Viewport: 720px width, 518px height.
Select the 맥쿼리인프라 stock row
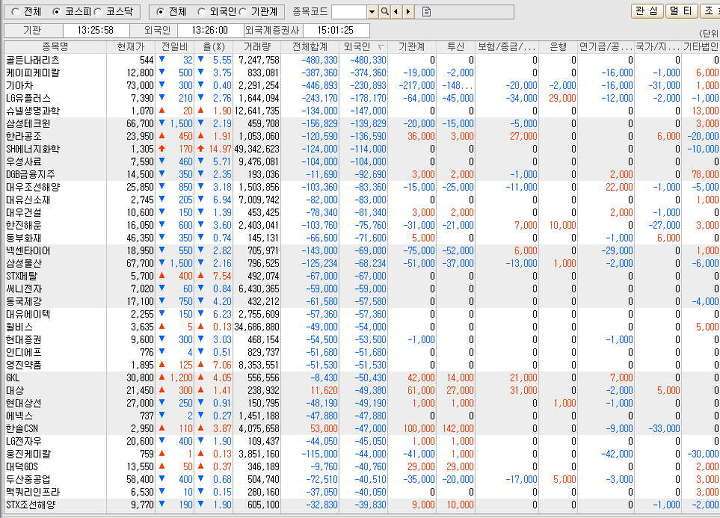[362, 492]
